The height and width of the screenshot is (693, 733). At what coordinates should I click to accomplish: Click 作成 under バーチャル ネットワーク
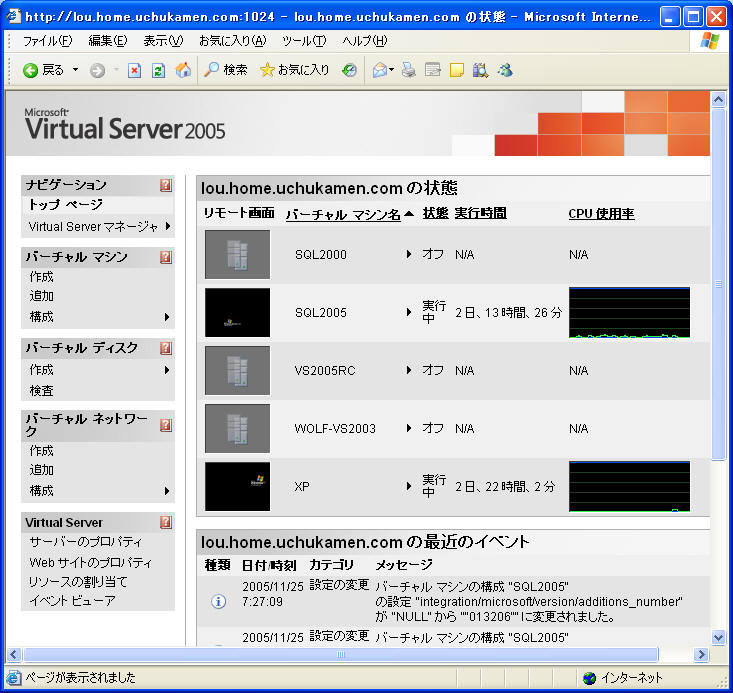pyautogui.click(x=41, y=451)
